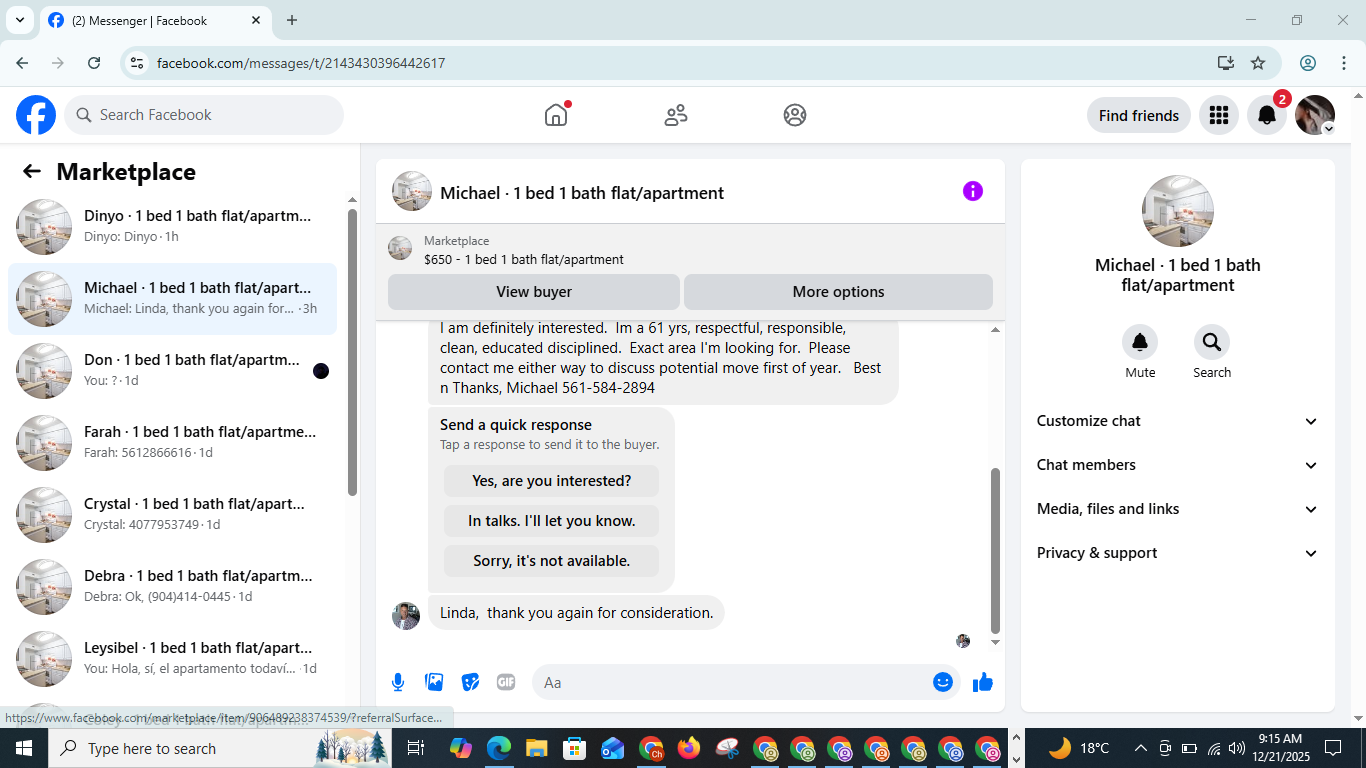Click conversation list scrollbar
This screenshot has height=768, width=1366.
pos(352,352)
